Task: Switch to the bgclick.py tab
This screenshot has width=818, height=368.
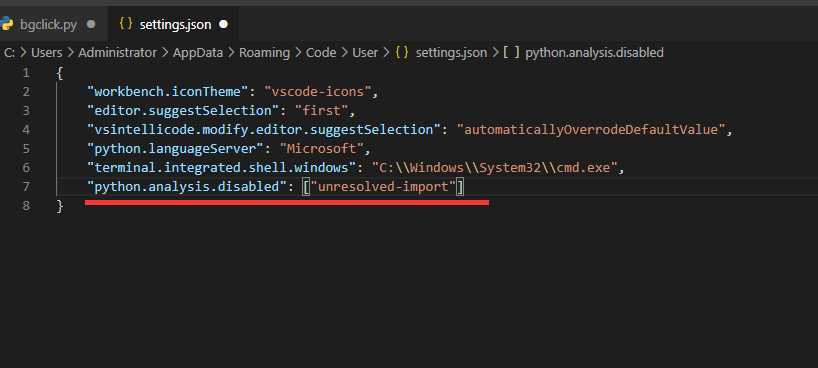Action: [x=49, y=24]
